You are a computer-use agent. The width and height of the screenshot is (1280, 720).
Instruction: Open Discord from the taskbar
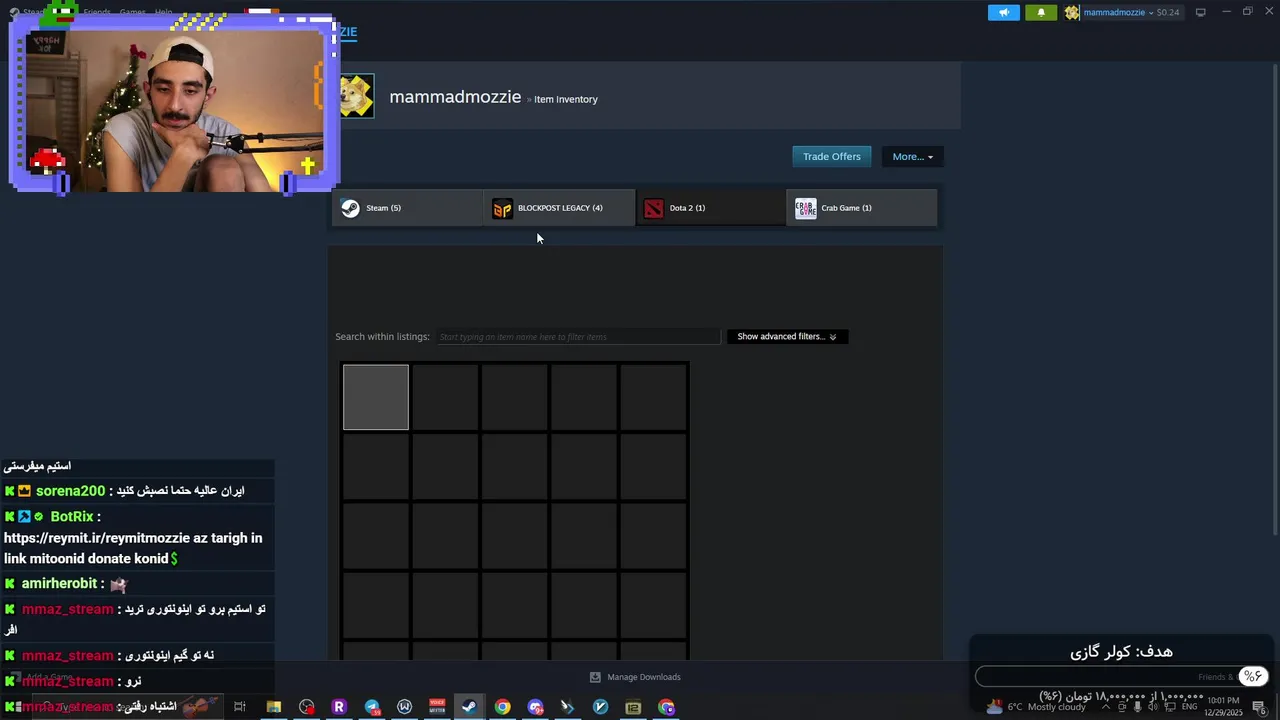tap(535, 707)
